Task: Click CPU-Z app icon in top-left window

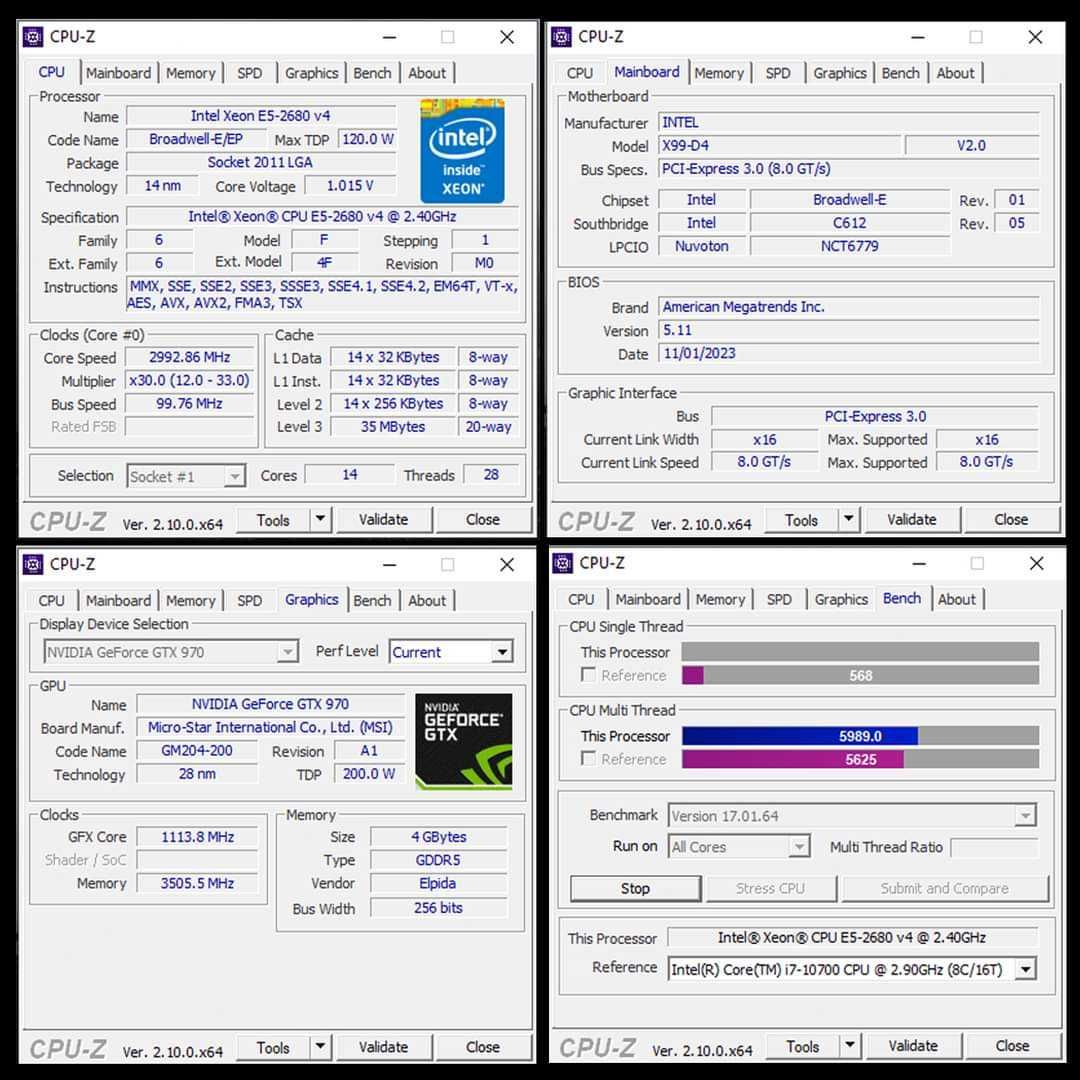Action: click(33, 37)
